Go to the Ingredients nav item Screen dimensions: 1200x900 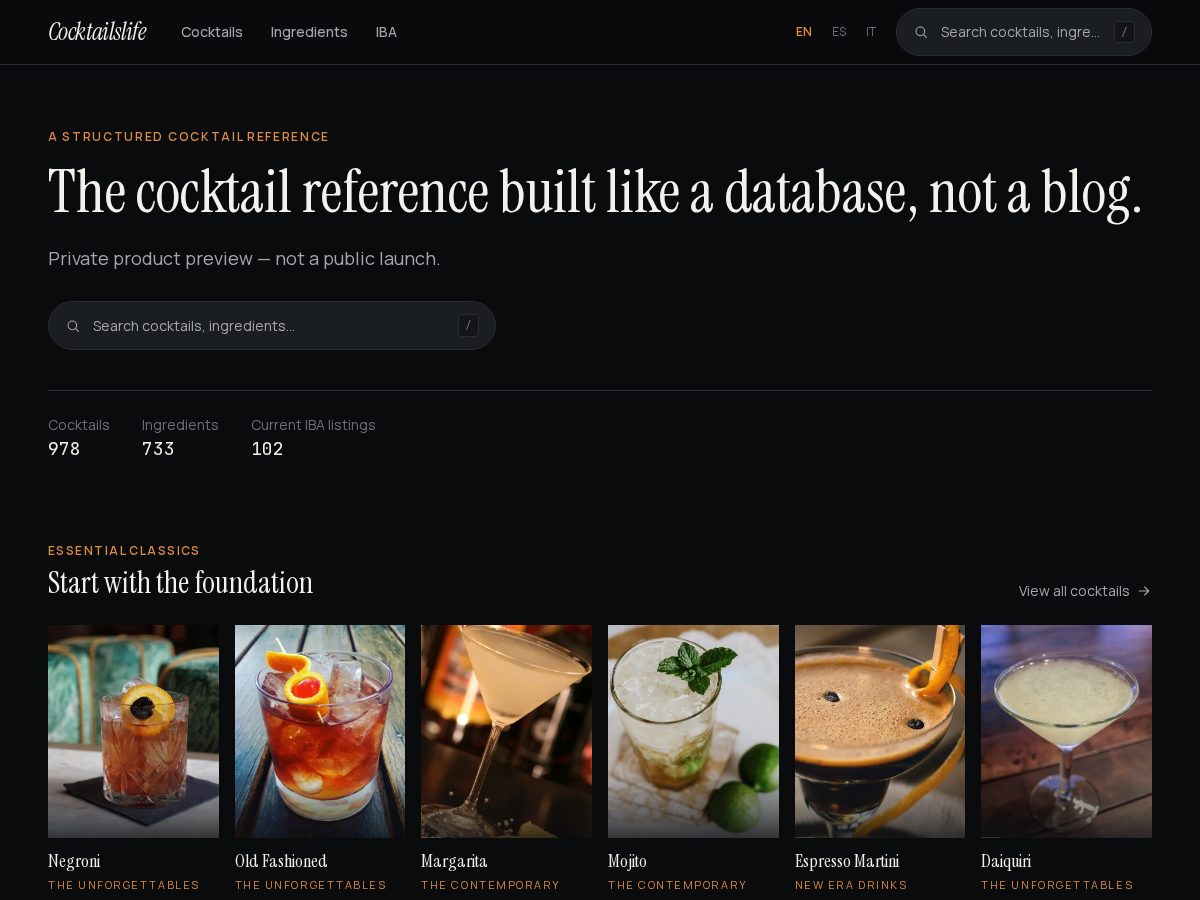[x=309, y=32]
